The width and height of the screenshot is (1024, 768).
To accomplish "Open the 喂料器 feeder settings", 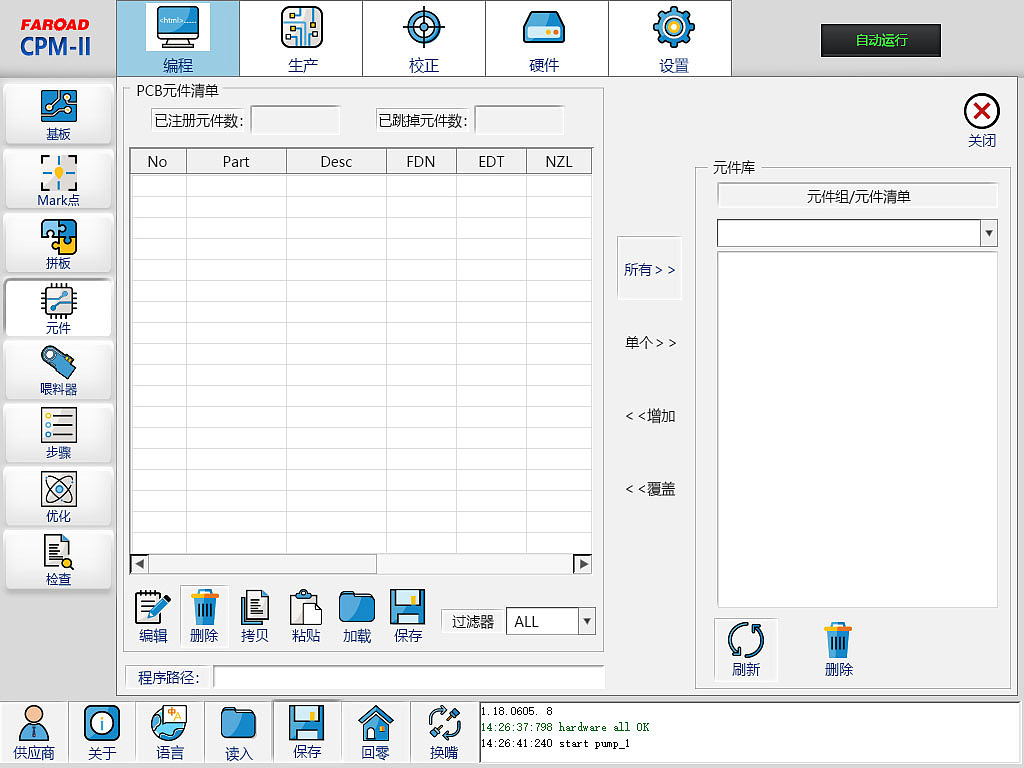I will point(57,370).
